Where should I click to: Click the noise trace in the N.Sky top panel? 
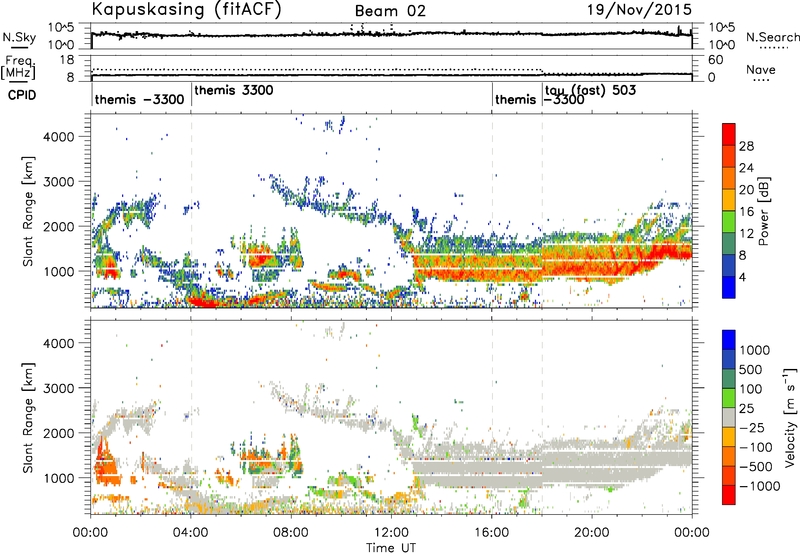point(391,34)
